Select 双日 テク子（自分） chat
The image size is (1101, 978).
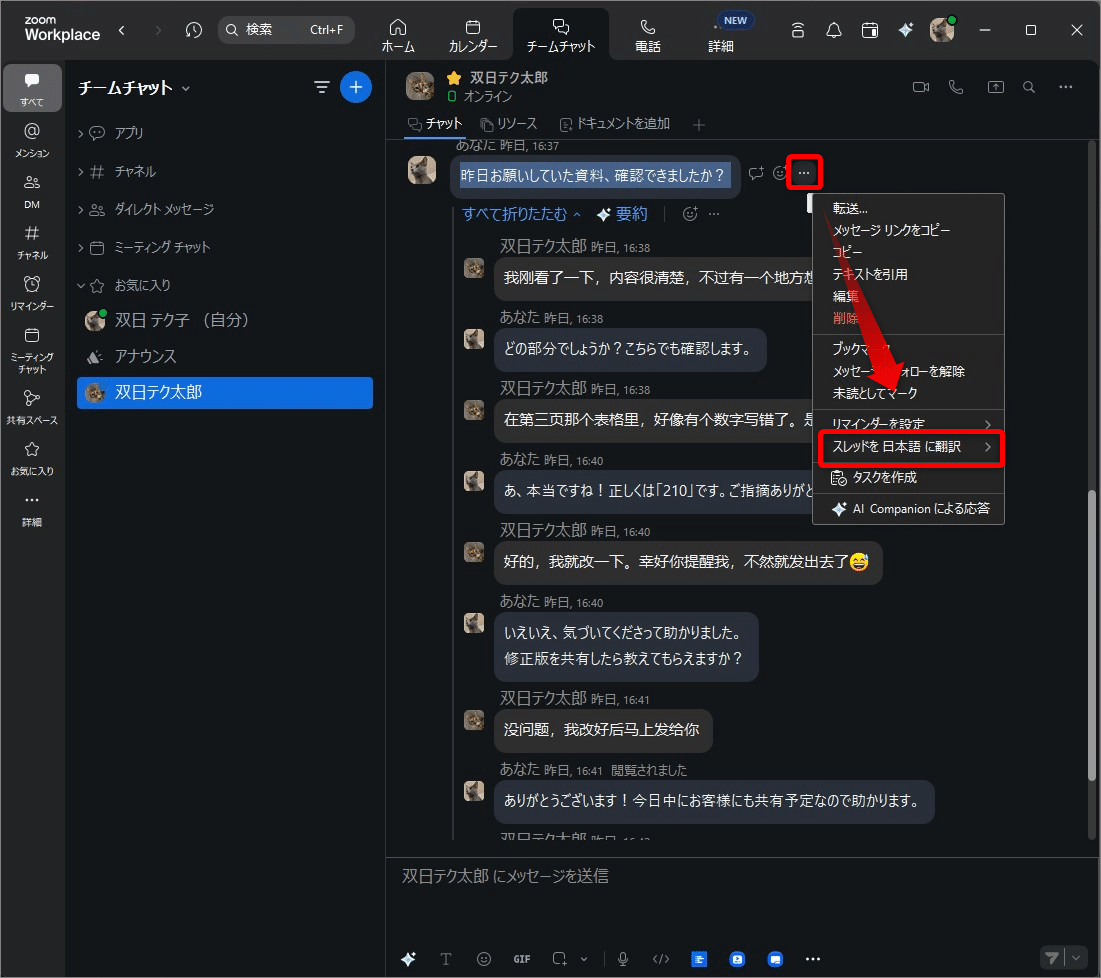pos(224,320)
